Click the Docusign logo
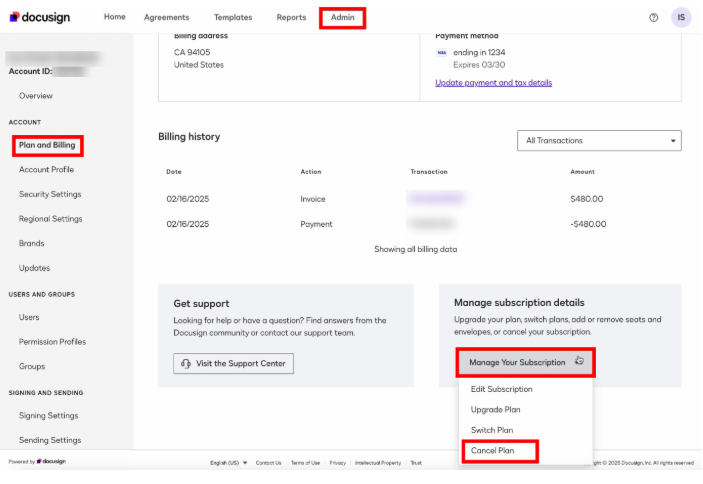The width and height of the screenshot is (703, 484). [x=40, y=17]
